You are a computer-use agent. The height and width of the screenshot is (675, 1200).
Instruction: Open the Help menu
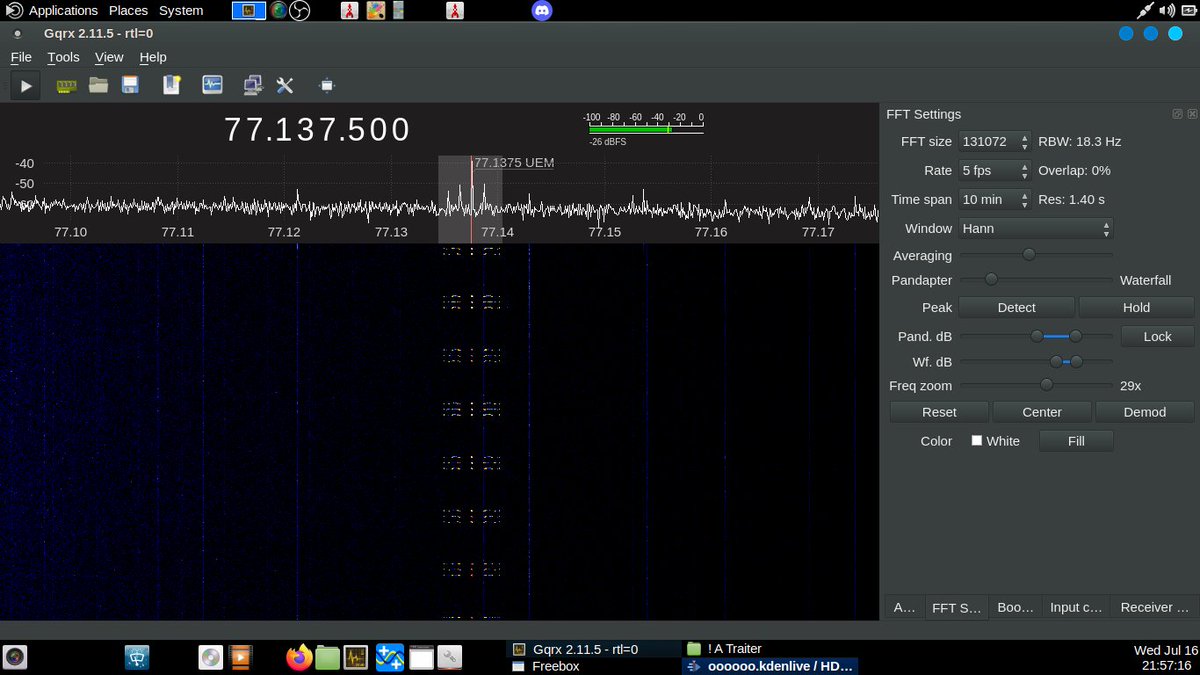(x=153, y=57)
